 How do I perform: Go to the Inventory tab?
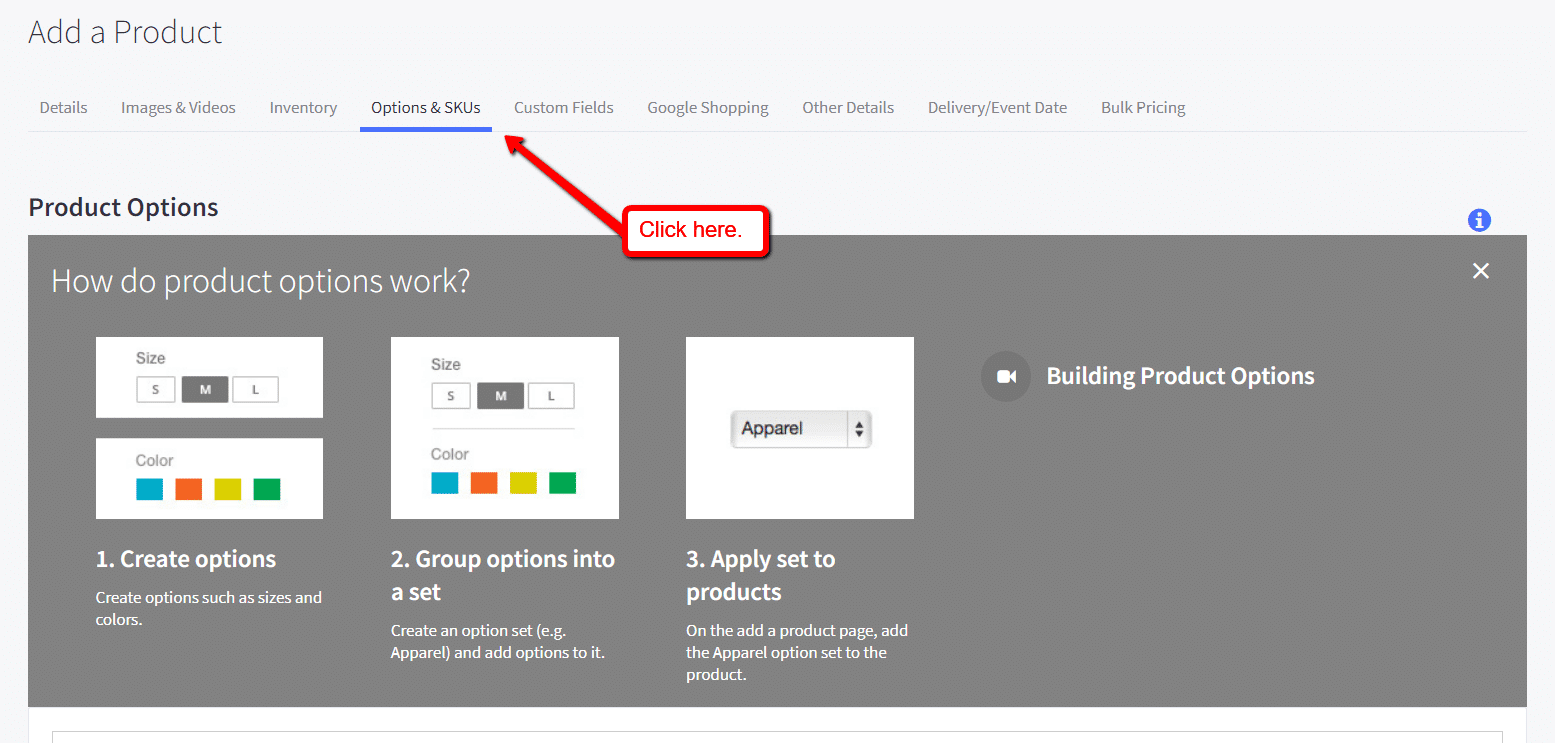coord(303,107)
